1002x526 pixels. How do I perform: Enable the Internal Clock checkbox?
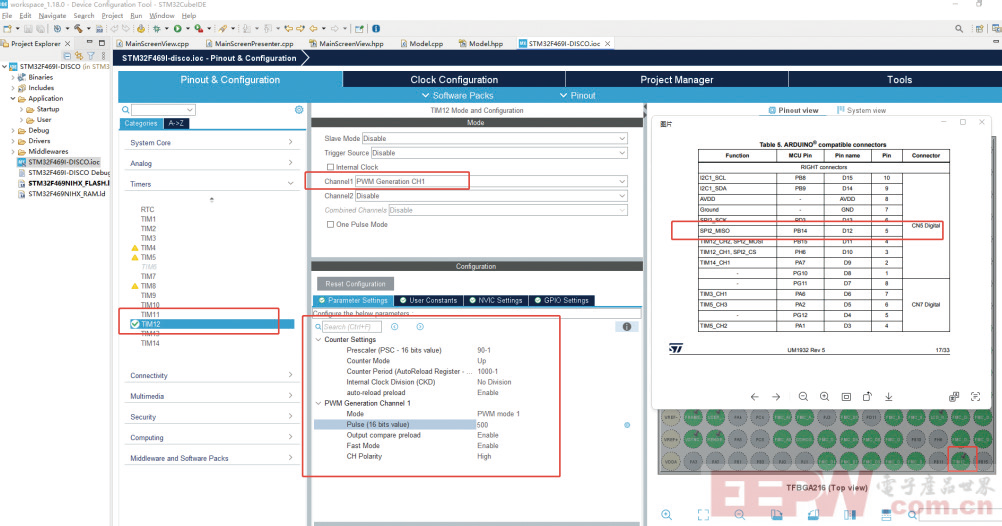click(x=330, y=167)
